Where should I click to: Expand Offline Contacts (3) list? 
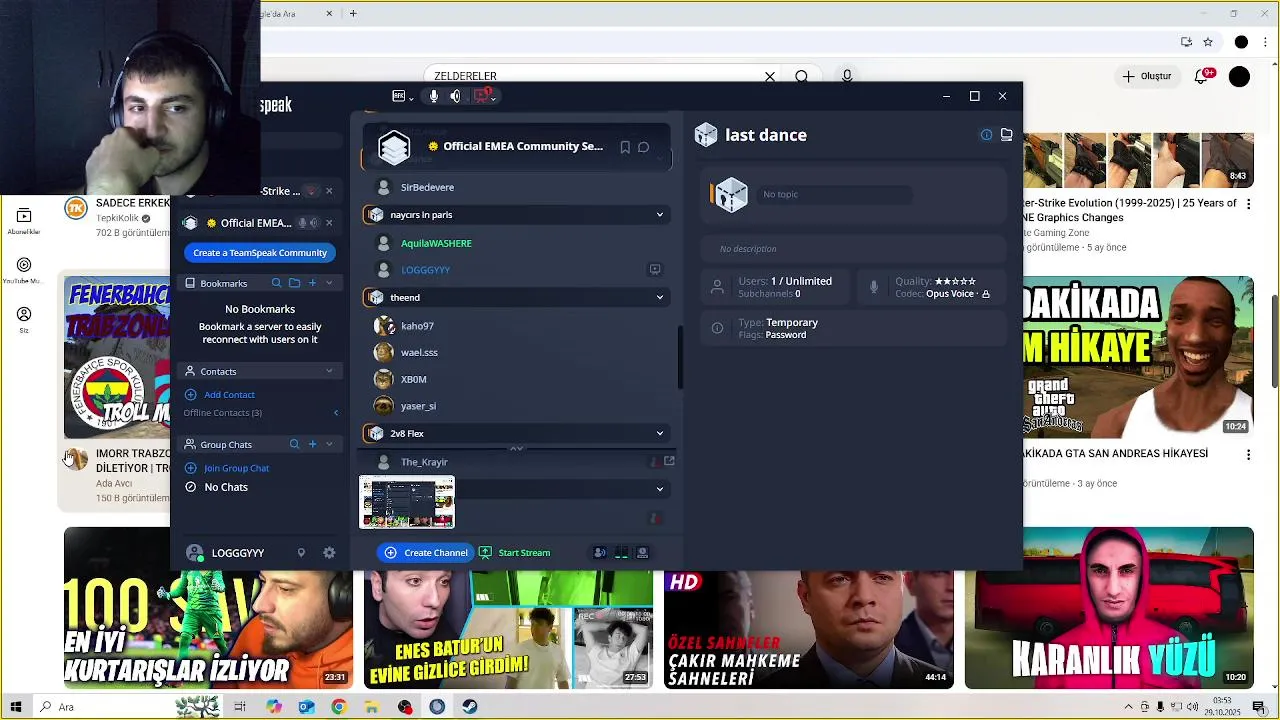pyautogui.click(x=336, y=413)
